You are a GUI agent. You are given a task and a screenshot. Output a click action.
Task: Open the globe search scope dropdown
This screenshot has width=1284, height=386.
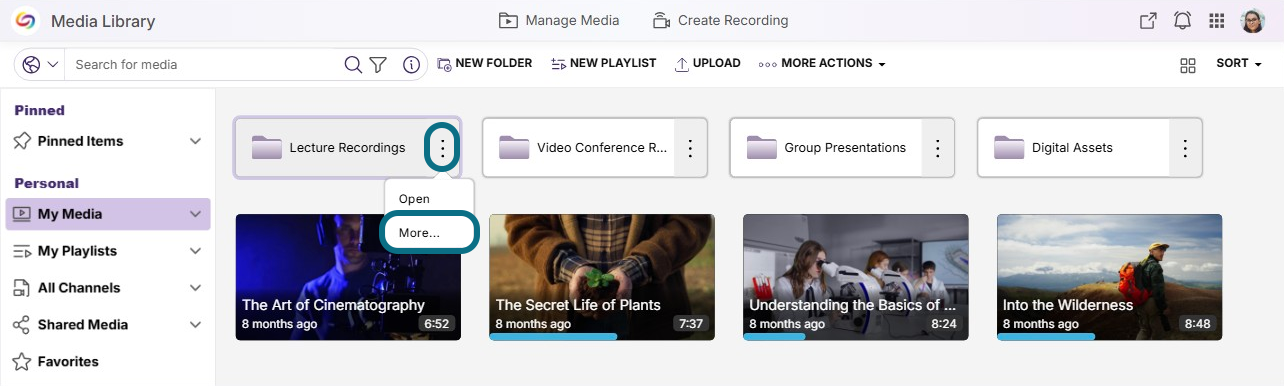[x=40, y=64]
